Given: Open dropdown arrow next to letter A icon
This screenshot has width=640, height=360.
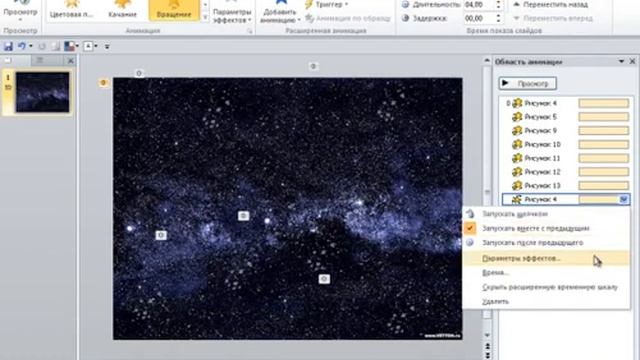Looking at the screenshot, I should (96, 47).
